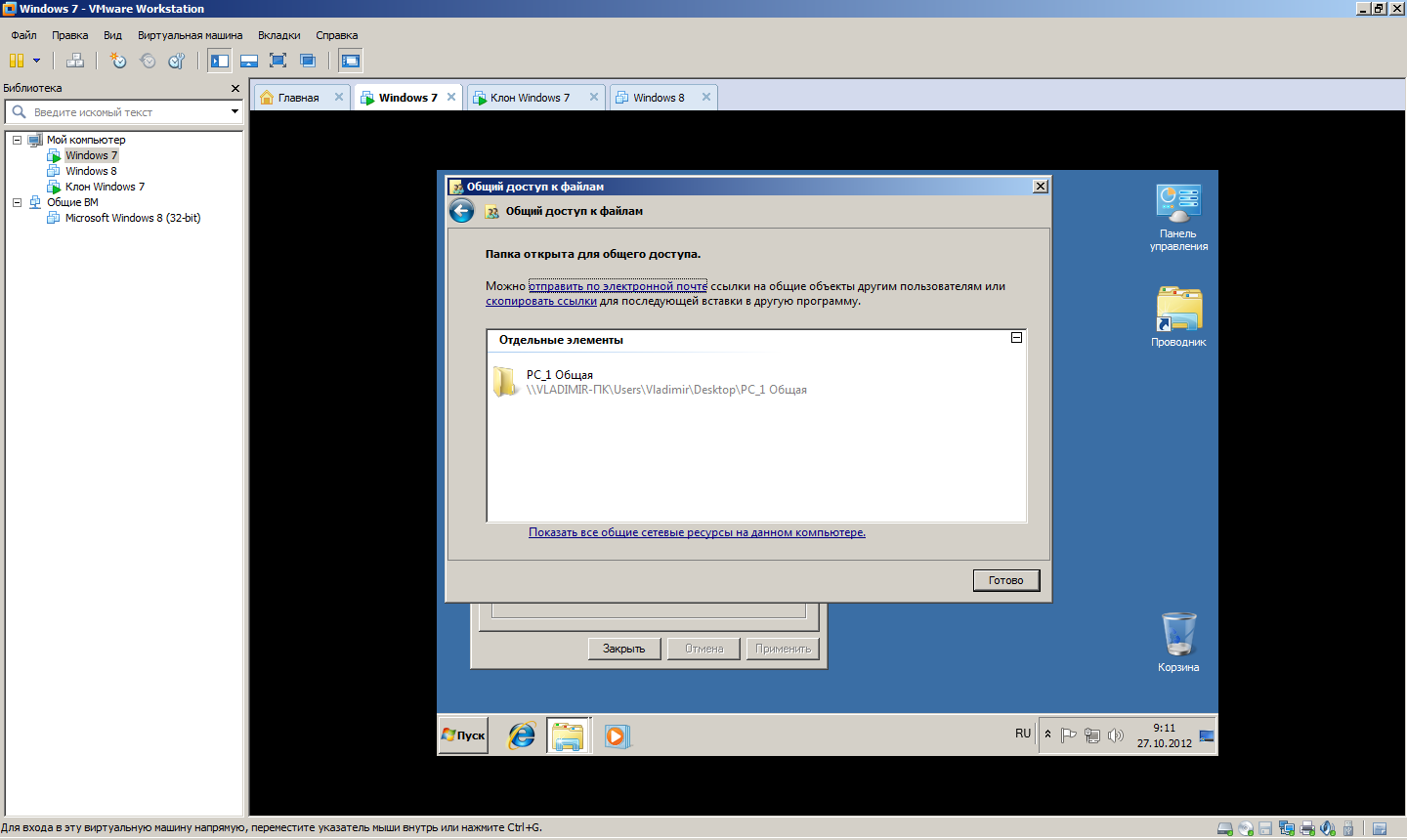Image resolution: width=1407 pixels, height=840 pixels.
Task: Click the Suspend (pause) VM toolbar button
Action: [x=17, y=61]
